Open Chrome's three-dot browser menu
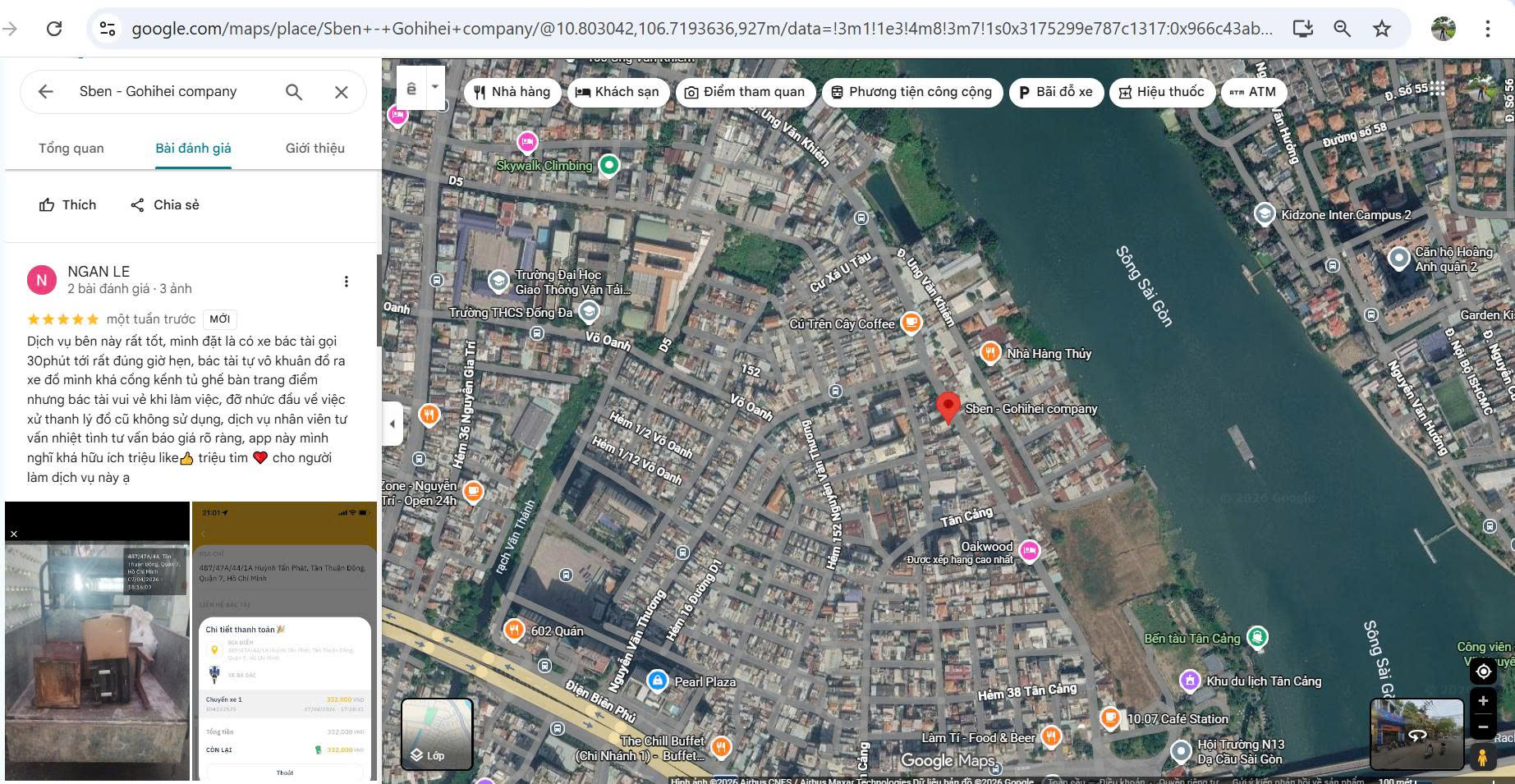The width and height of the screenshot is (1515, 784). point(1487,29)
